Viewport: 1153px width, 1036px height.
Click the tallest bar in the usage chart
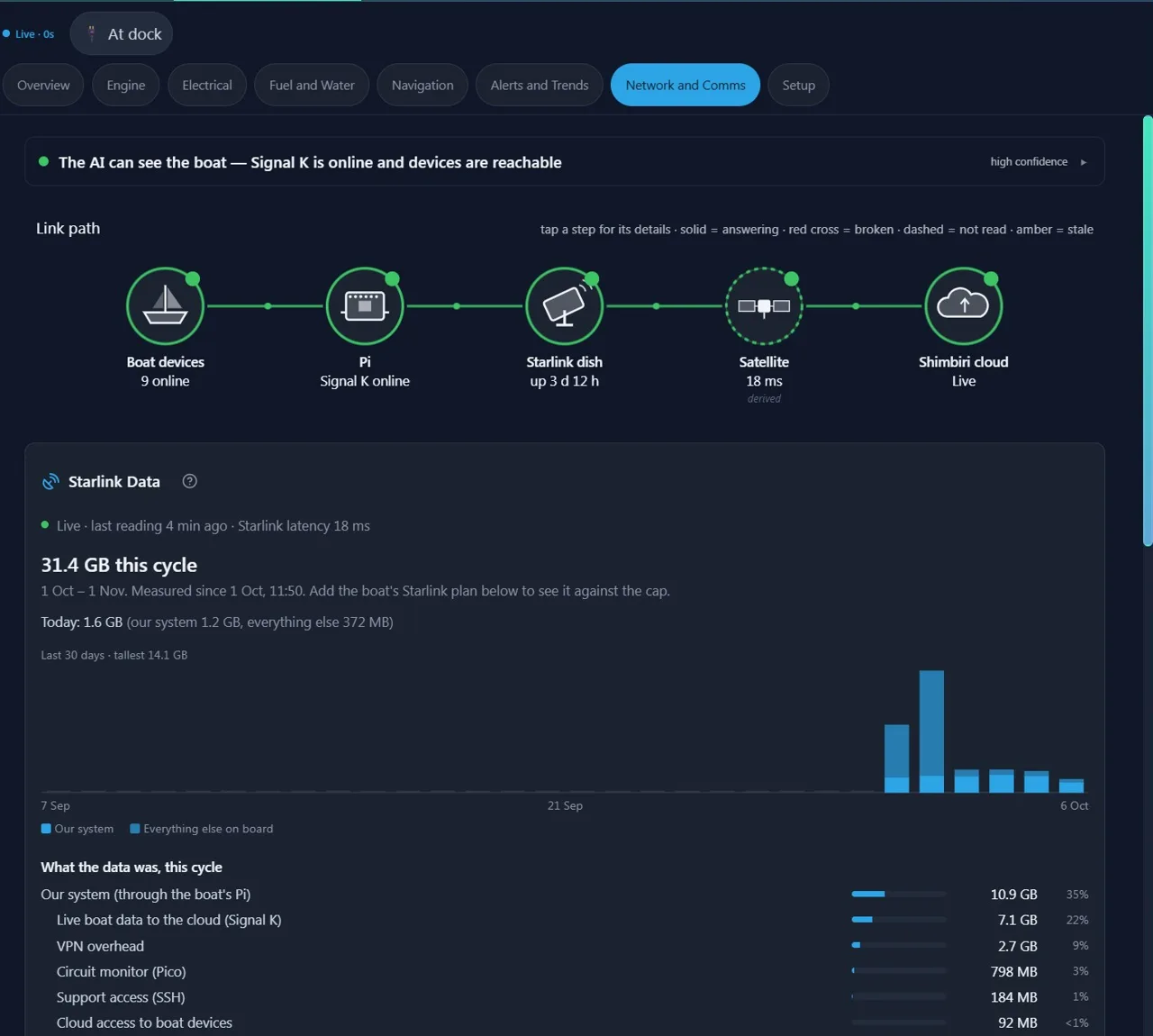coord(931,732)
